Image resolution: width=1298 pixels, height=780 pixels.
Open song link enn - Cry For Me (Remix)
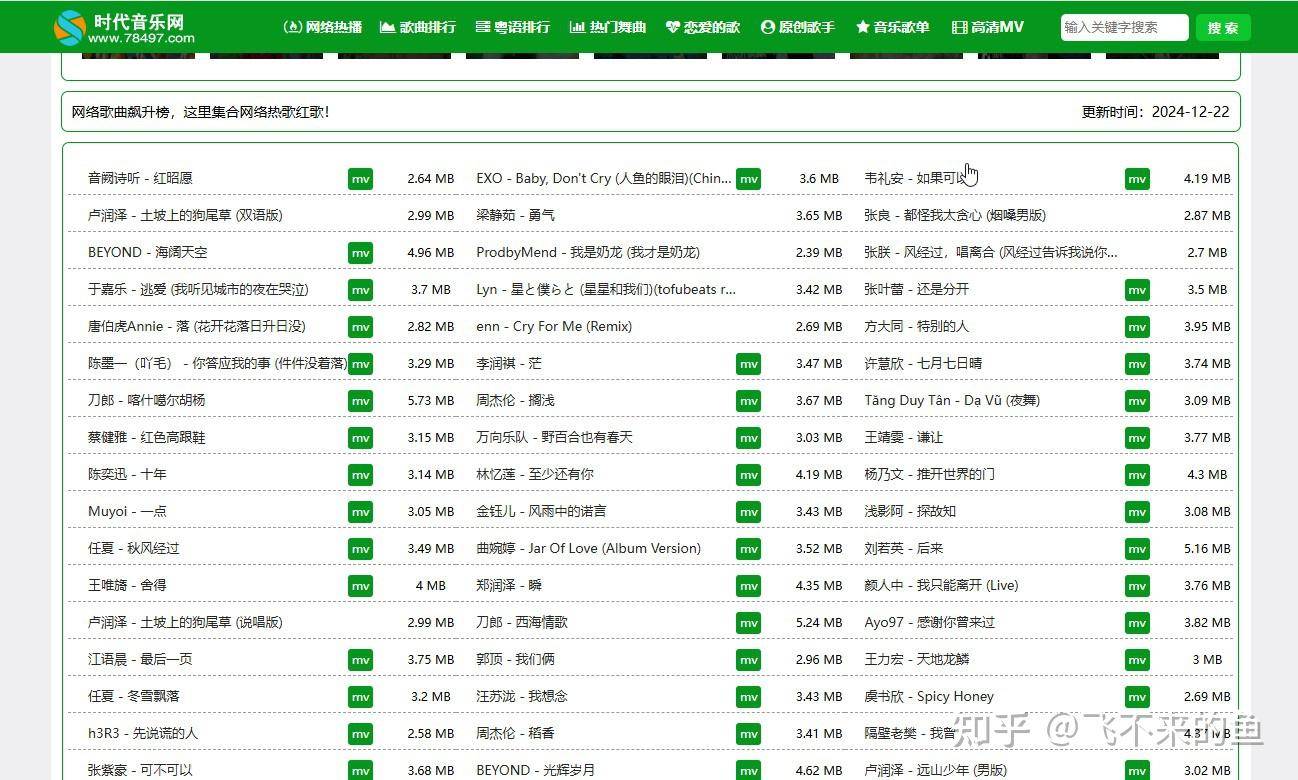click(x=554, y=326)
